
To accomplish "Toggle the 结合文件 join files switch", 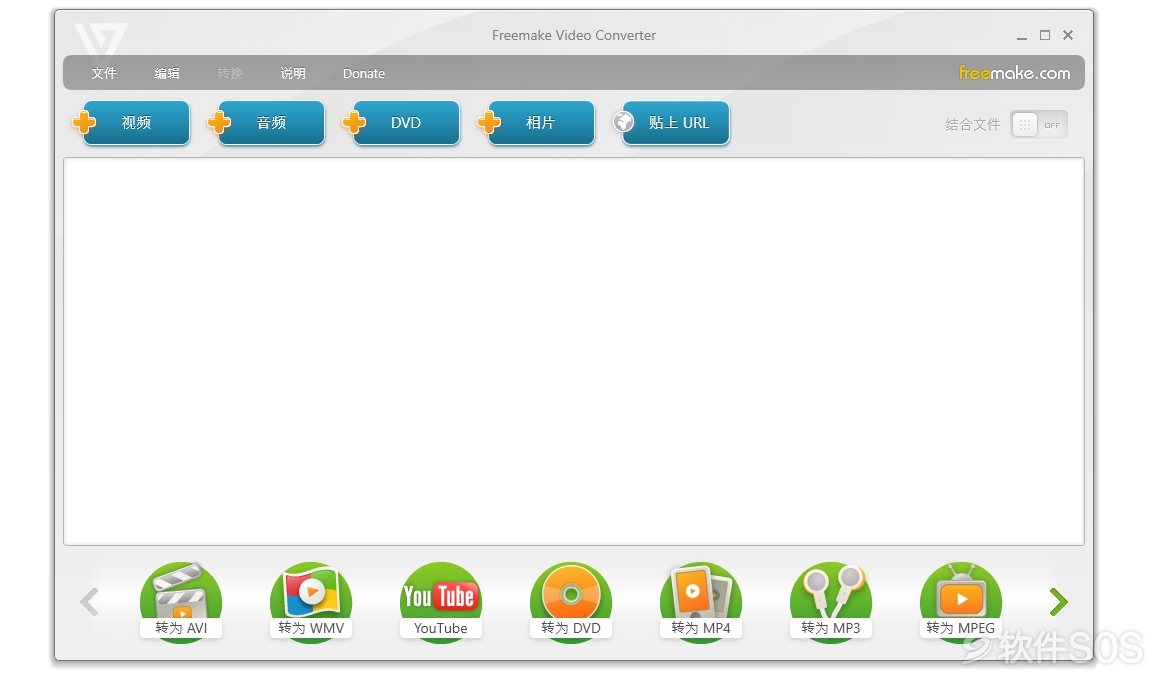I will coord(1039,125).
